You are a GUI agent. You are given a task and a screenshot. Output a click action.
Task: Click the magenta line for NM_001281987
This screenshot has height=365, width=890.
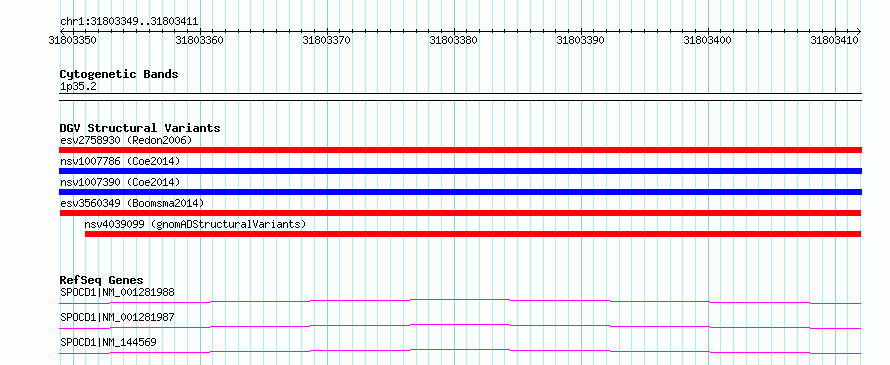tap(460, 326)
